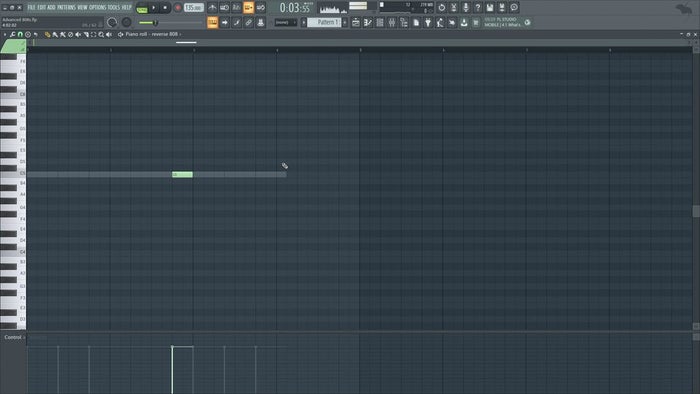
Task: Toggle the link (multilink controllers) icon
Action: click(249, 22)
